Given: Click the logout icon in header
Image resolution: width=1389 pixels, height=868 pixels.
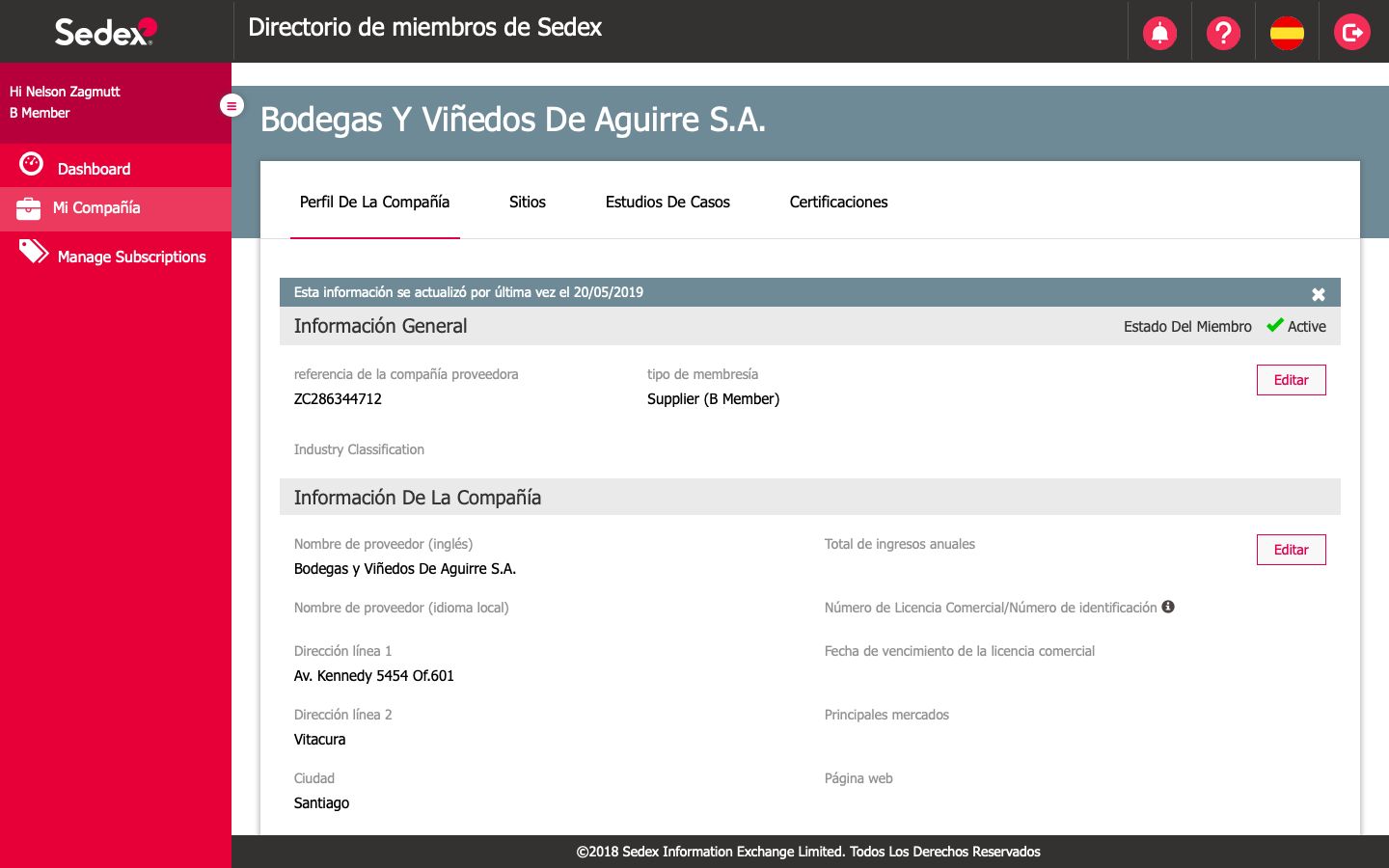Looking at the screenshot, I should (x=1351, y=33).
